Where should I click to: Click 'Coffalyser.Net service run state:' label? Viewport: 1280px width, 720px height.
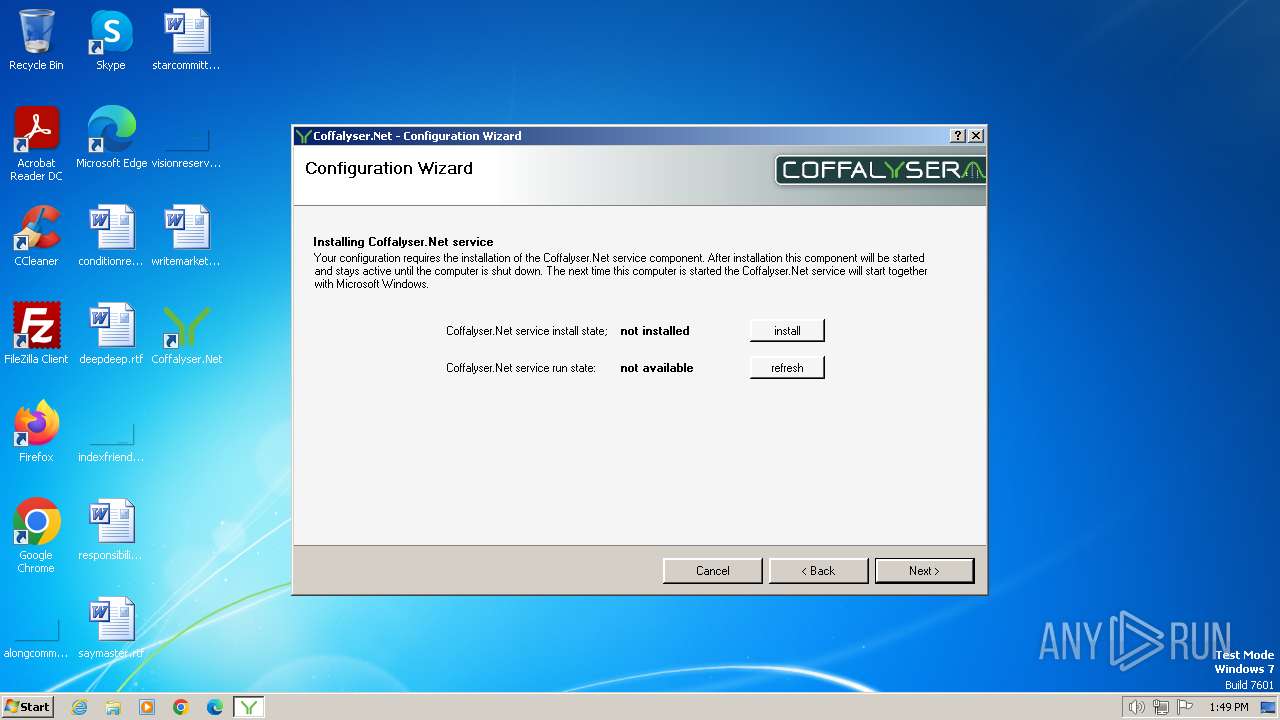click(x=521, y=368)
